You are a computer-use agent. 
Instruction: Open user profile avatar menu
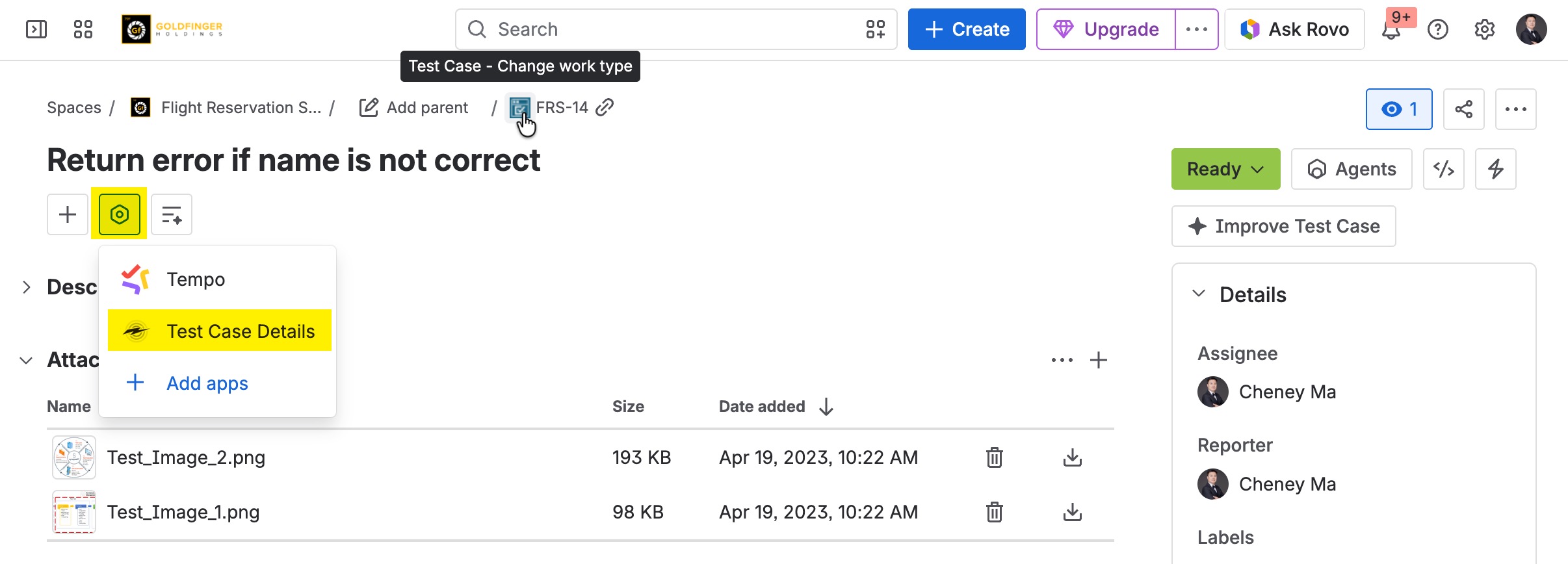[x=1532, y=29]
